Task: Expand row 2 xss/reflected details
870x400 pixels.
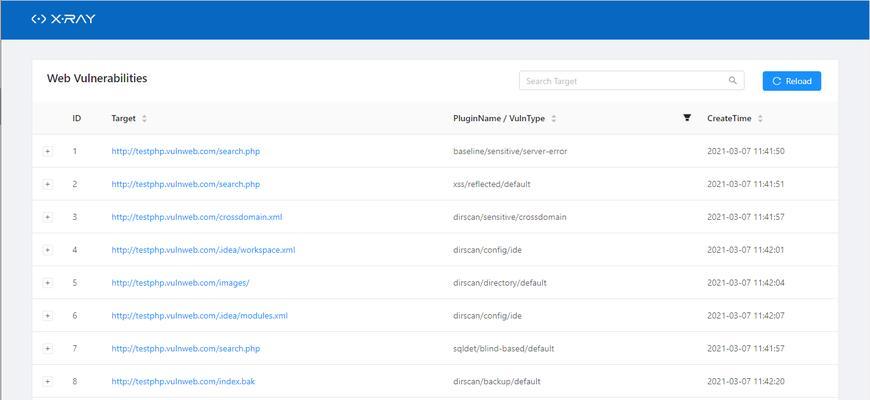Action: 48,184
